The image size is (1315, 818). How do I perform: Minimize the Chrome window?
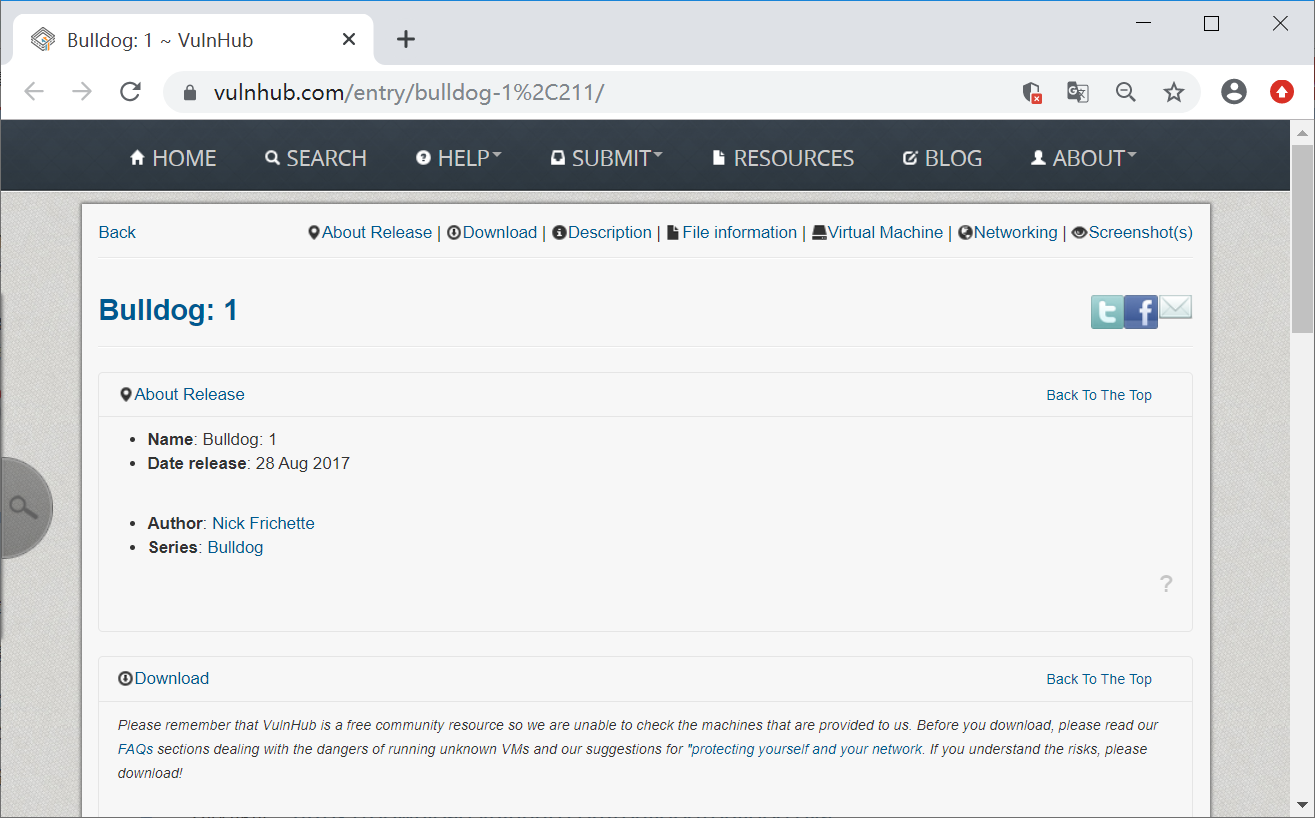[1144, 23]
